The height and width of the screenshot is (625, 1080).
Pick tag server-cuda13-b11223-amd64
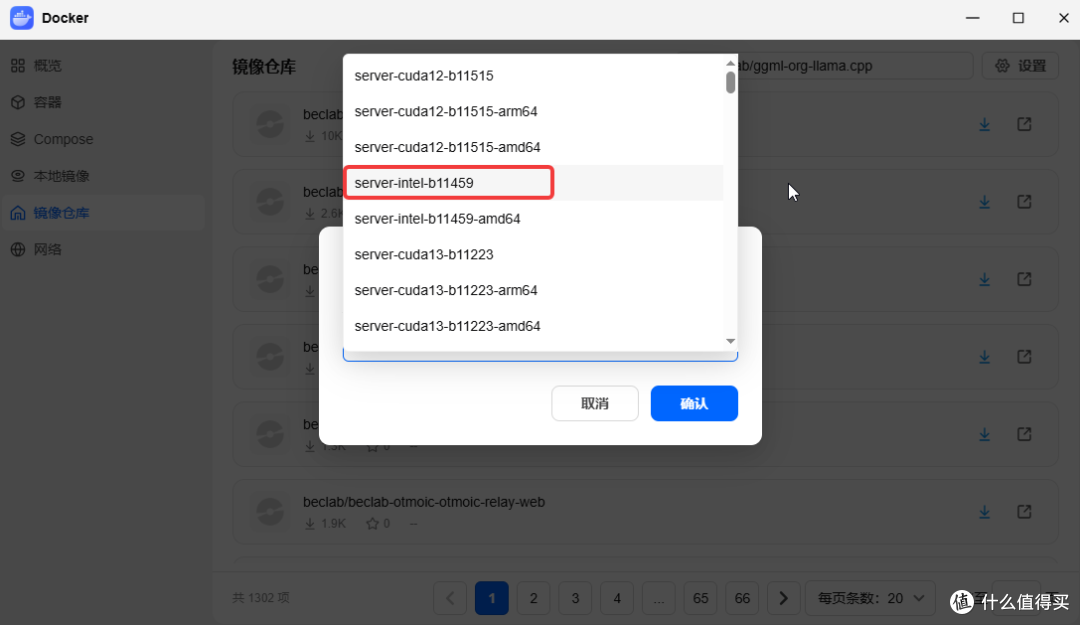tap(533, 327)
